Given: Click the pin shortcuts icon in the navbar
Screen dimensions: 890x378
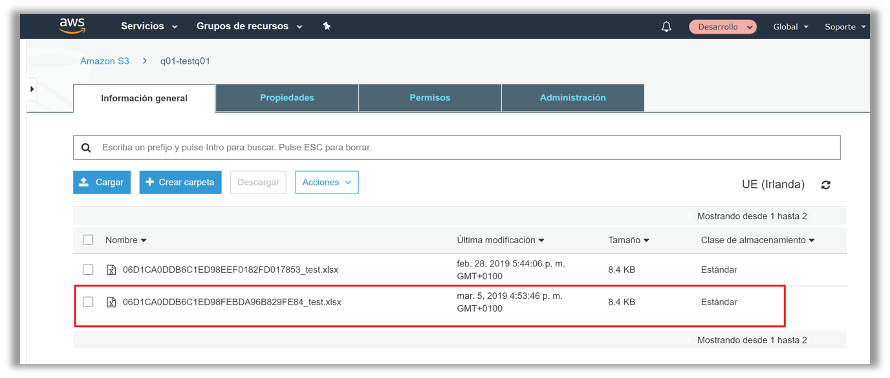Looking at the screenshot, I should 326,26.
